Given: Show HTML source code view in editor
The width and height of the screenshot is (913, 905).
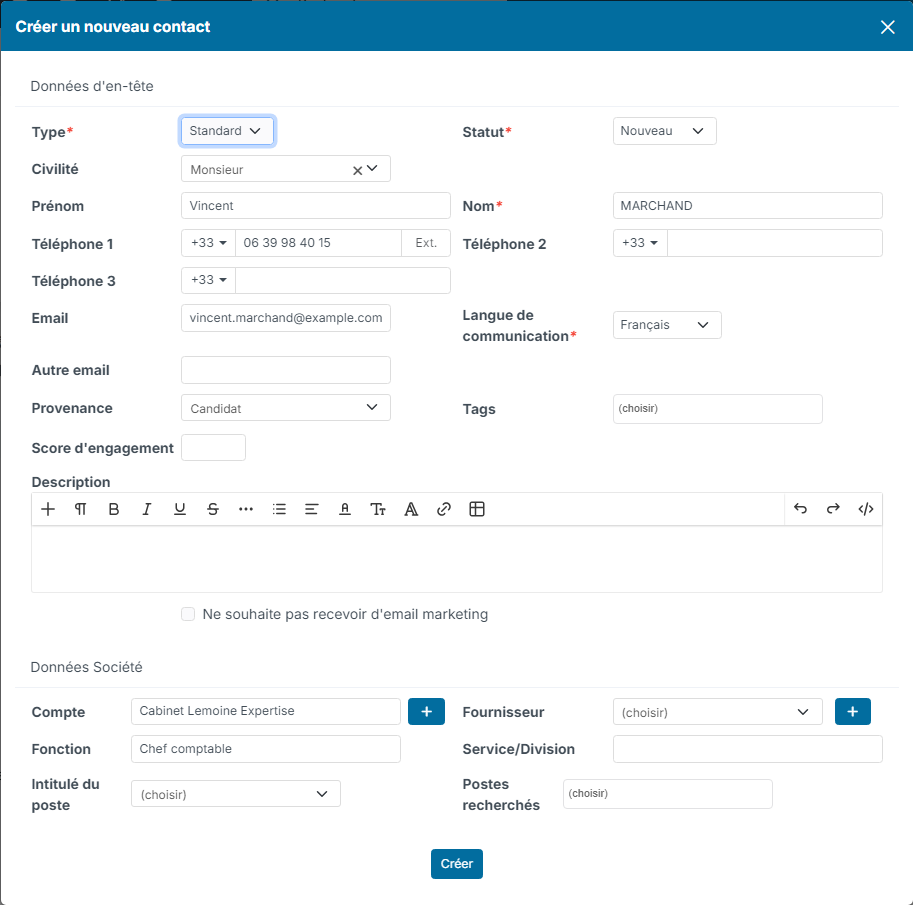Looking at the screenshot, I should point(866,509).
